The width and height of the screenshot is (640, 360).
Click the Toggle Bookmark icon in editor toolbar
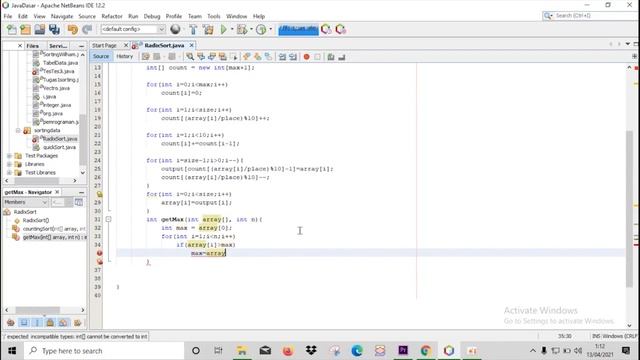(268, 57)
